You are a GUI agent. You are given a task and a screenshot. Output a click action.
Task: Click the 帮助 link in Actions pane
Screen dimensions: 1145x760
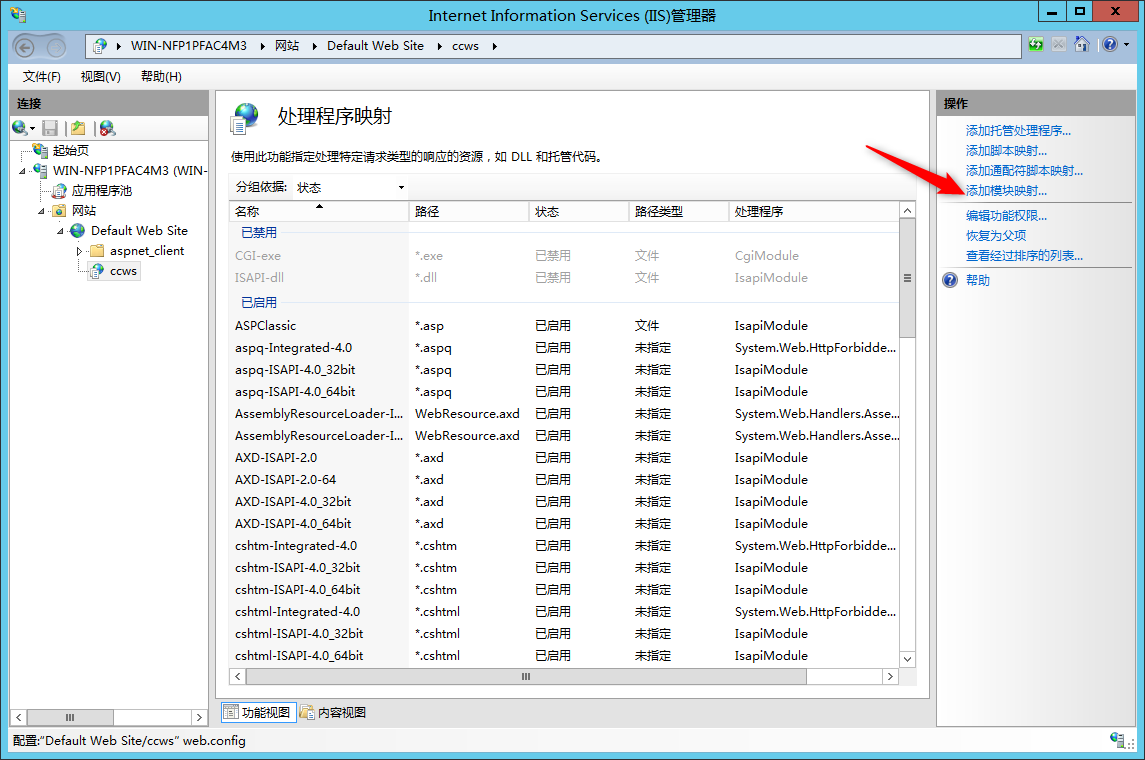coord(978,280)
